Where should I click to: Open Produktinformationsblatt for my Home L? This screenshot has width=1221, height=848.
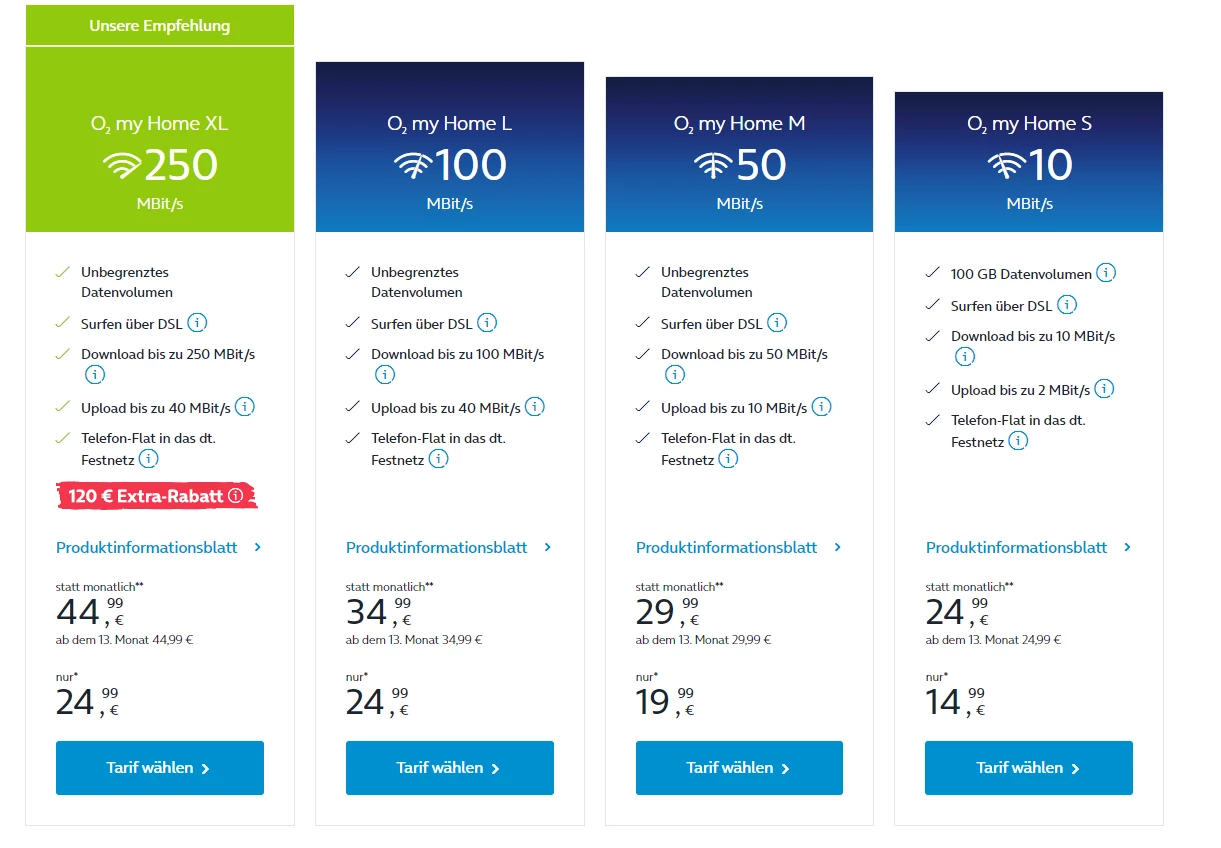click(x=437, y=547)
